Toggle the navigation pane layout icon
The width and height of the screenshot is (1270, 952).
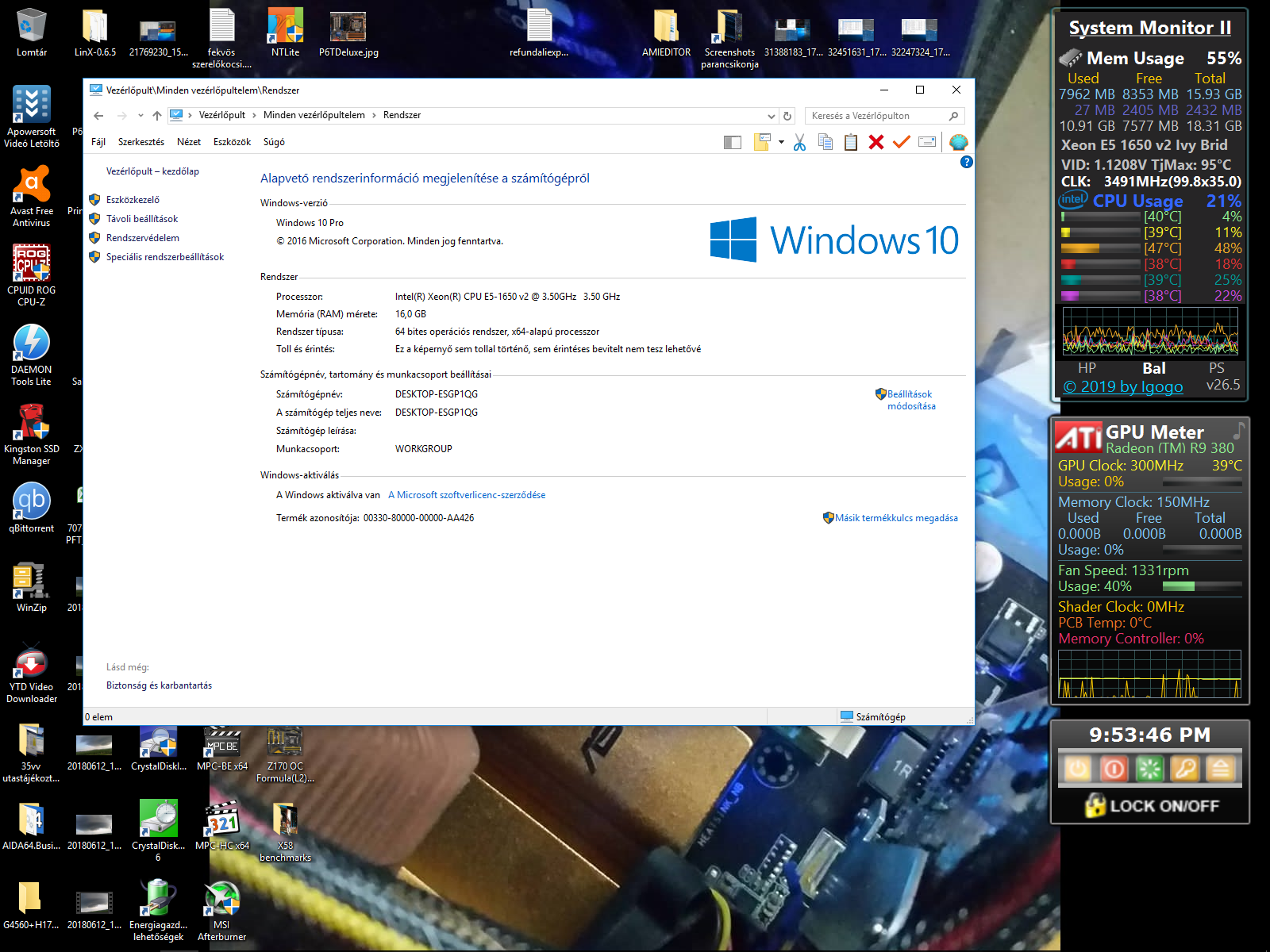tap(732, 142)
